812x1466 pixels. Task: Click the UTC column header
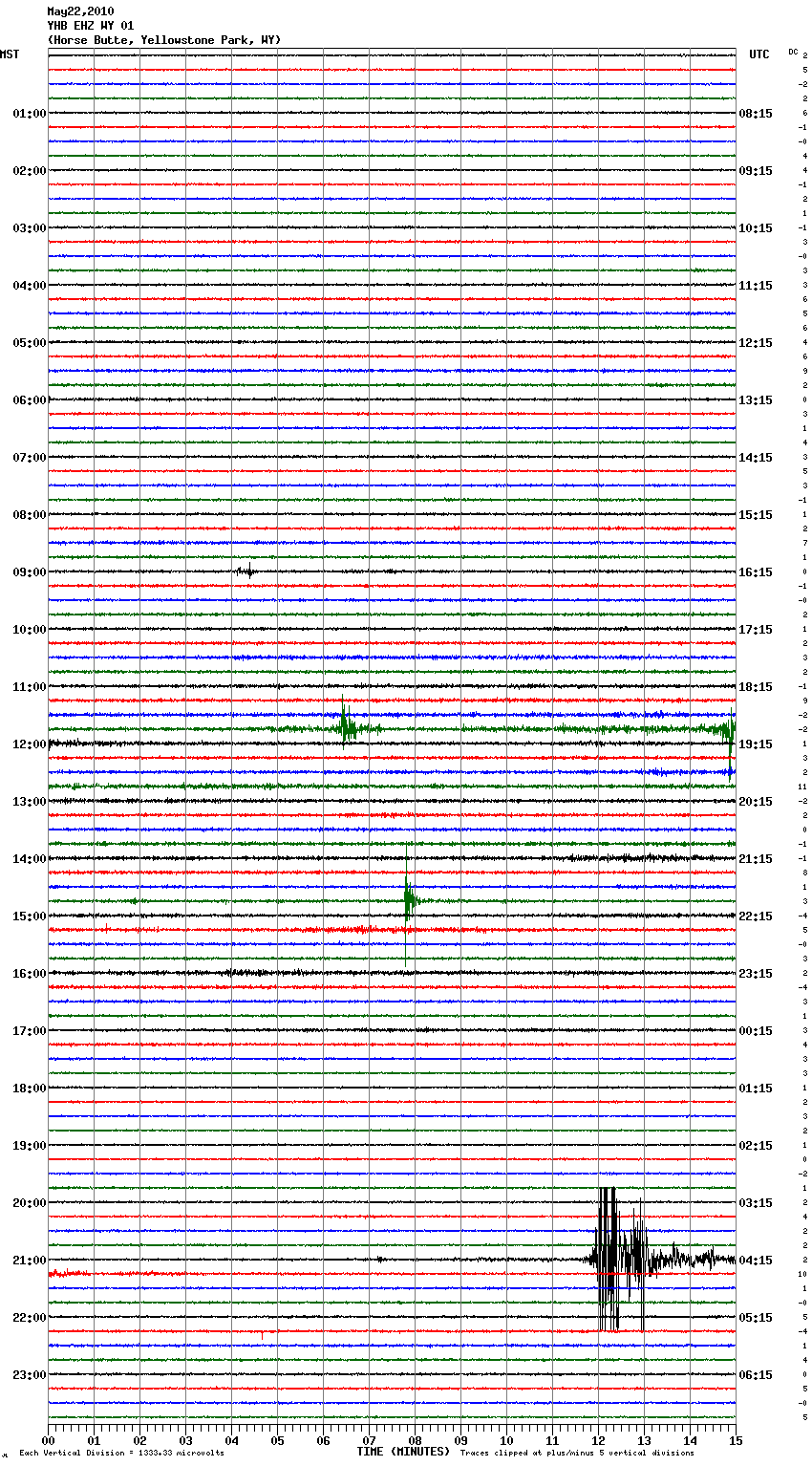(759, 54)
